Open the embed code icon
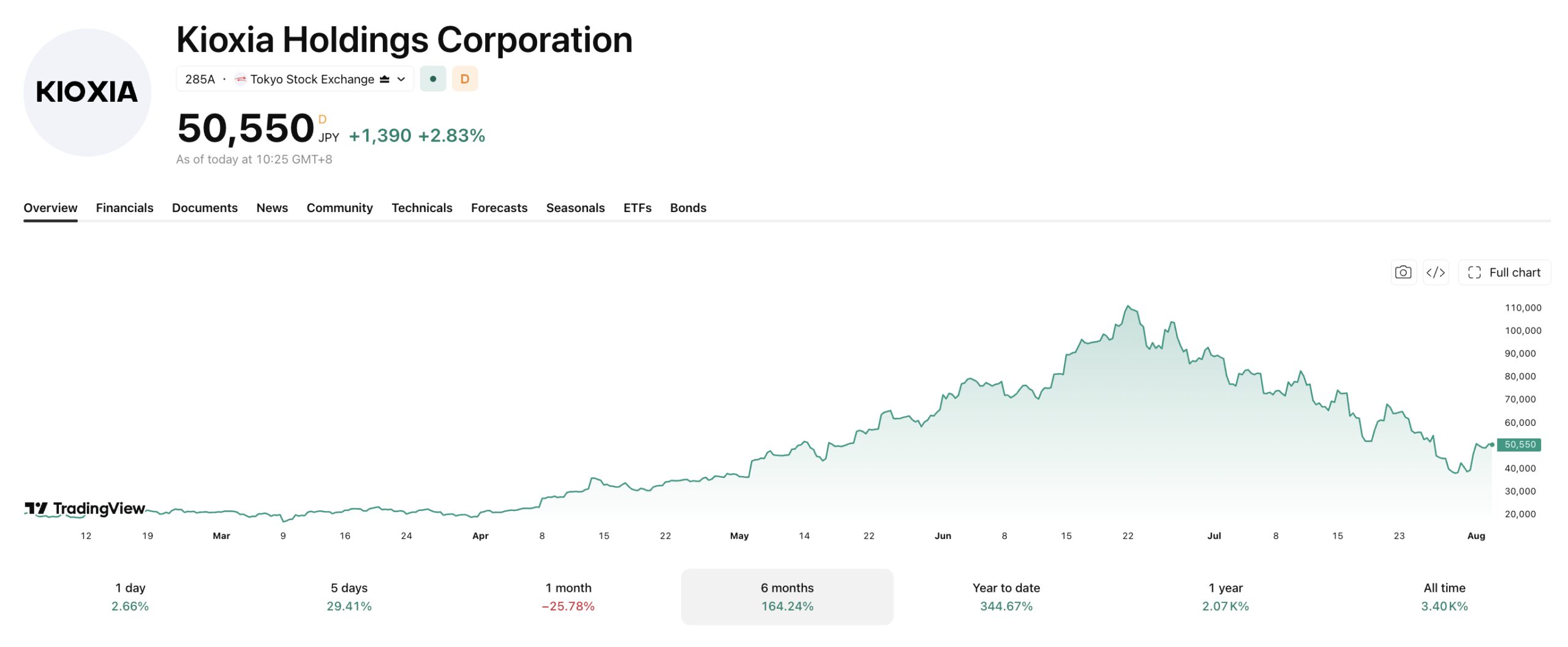 tap(1436, 273)
